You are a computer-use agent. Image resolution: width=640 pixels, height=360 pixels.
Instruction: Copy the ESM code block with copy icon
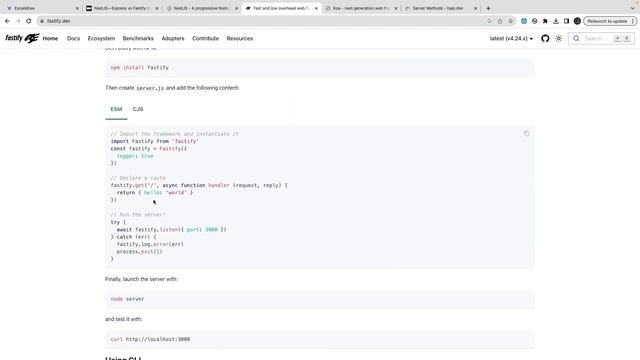[x=527, y=133]
